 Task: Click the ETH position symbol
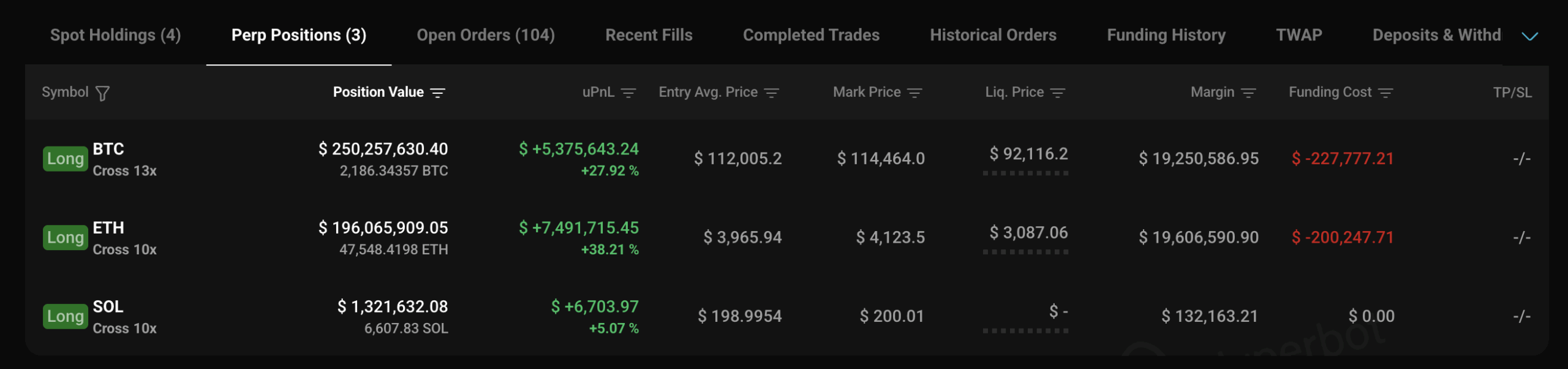[x=108, y=228]
